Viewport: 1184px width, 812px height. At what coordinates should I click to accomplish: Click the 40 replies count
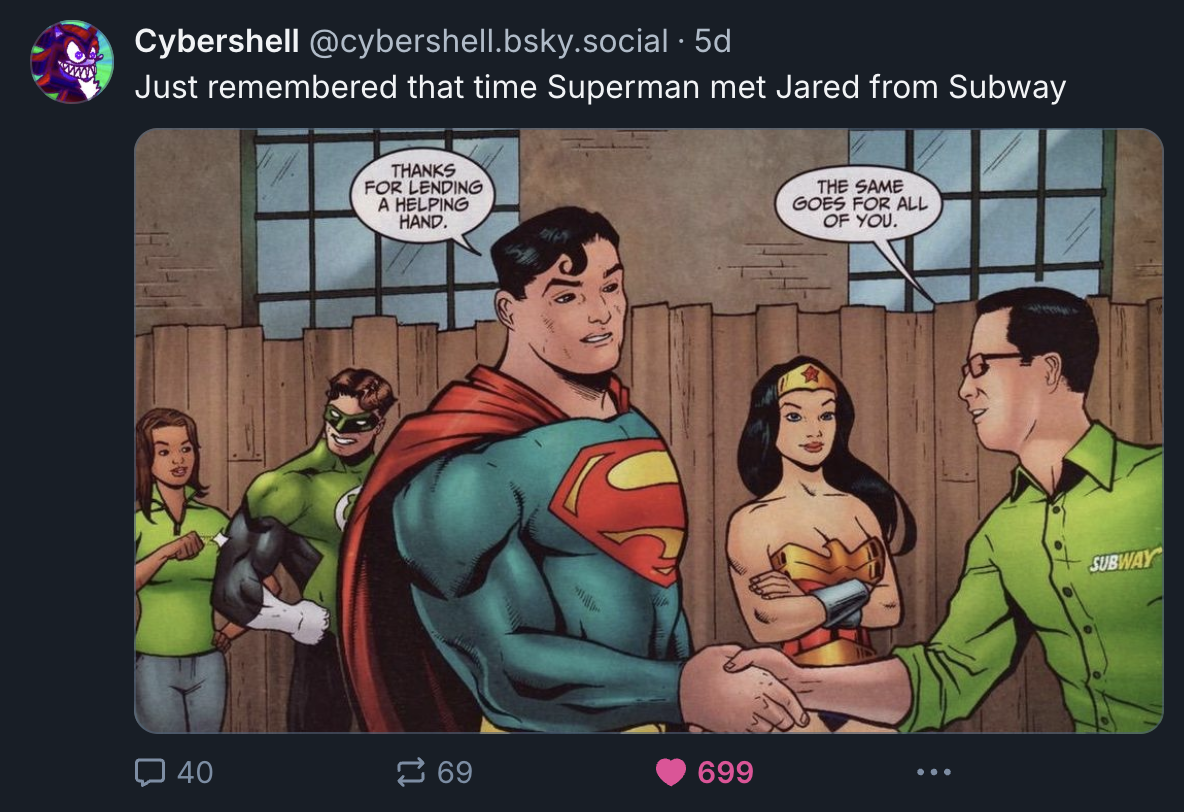[195, 772]
